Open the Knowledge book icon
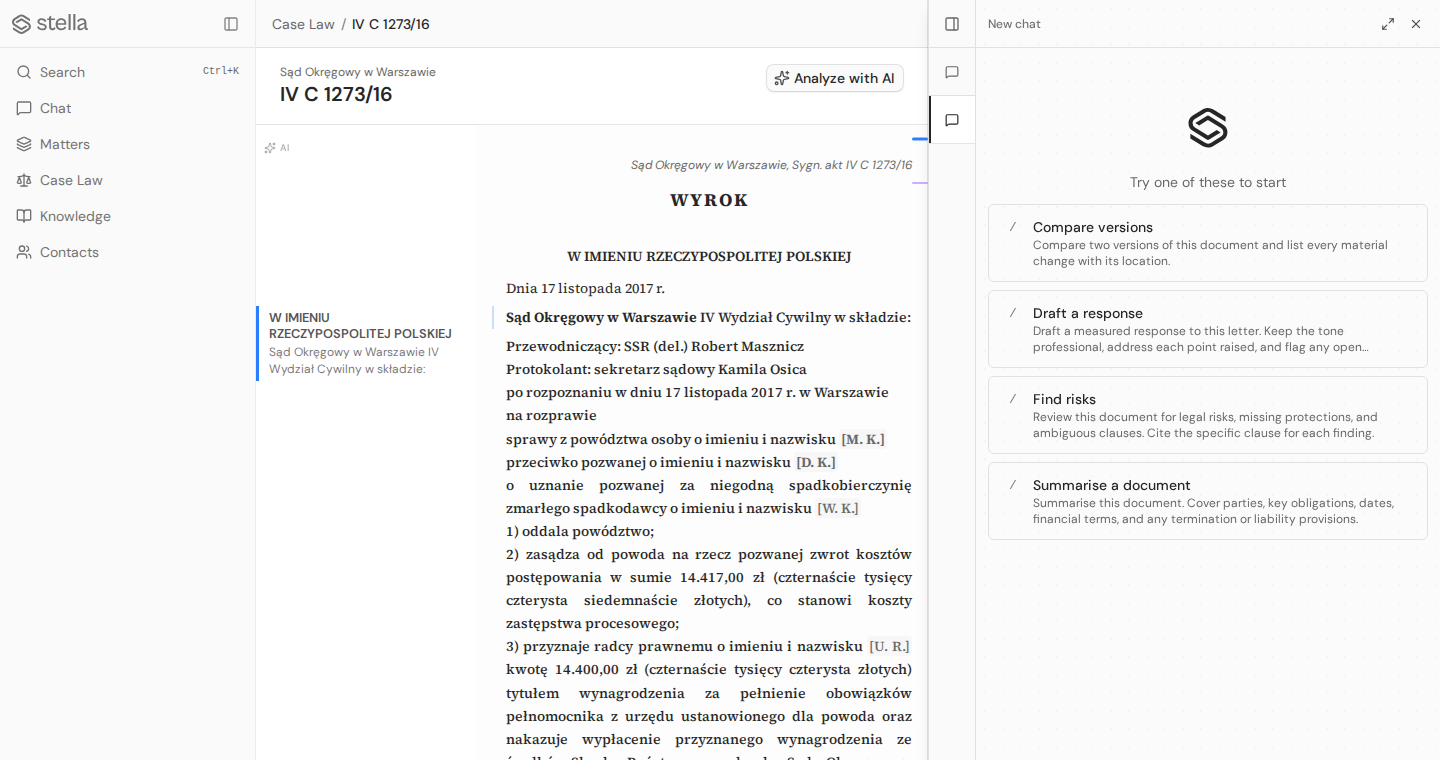 [24, 216]
